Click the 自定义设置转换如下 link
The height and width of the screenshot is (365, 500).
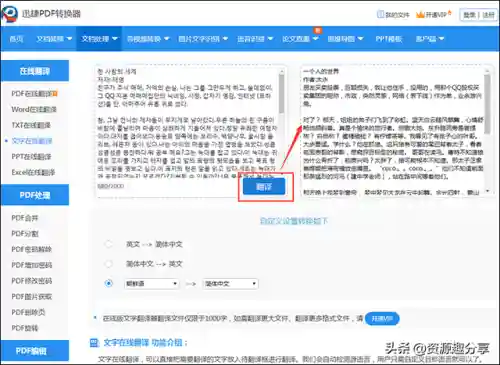294,221
